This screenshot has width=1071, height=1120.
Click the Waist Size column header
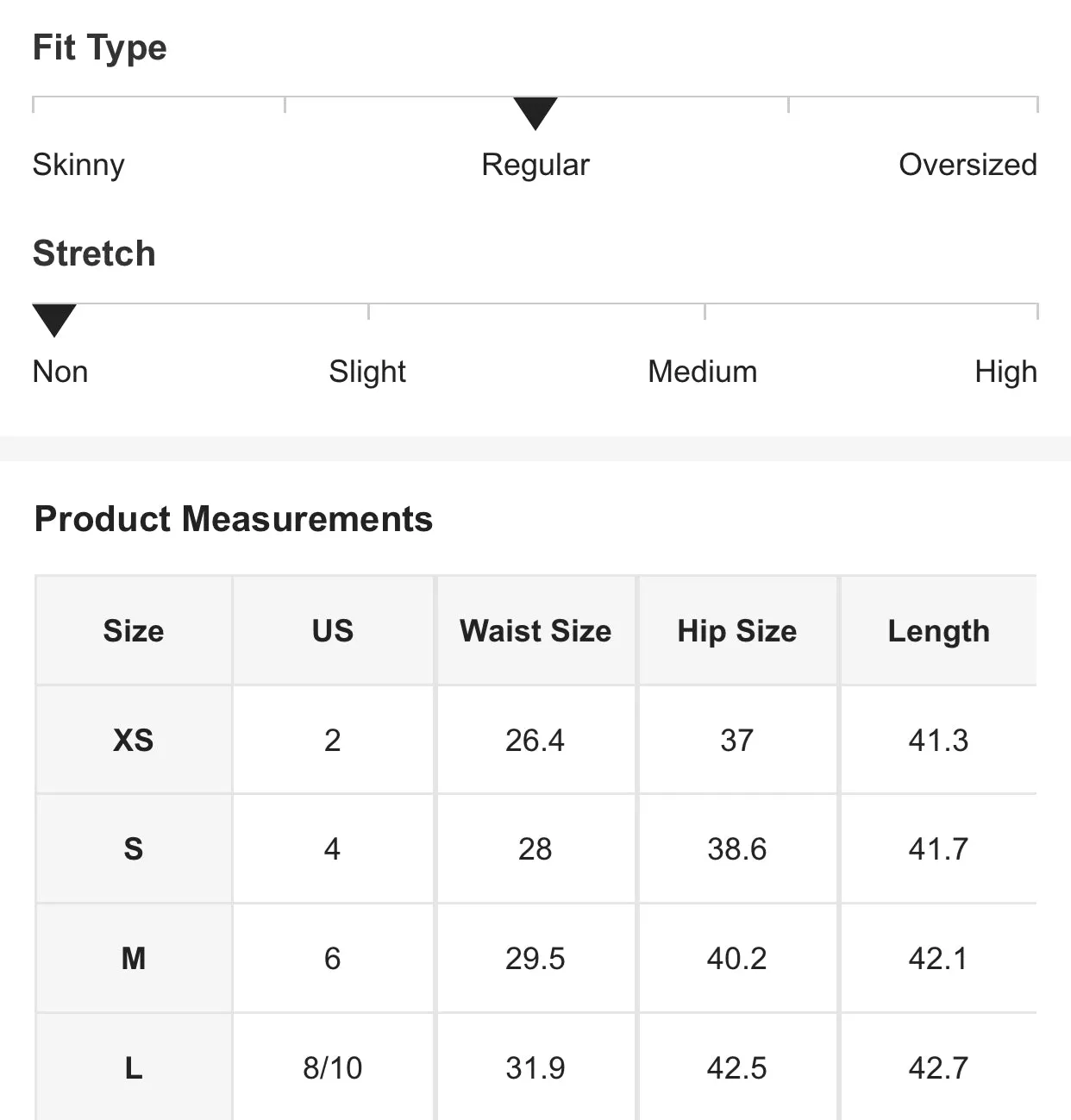coord(535,630)
